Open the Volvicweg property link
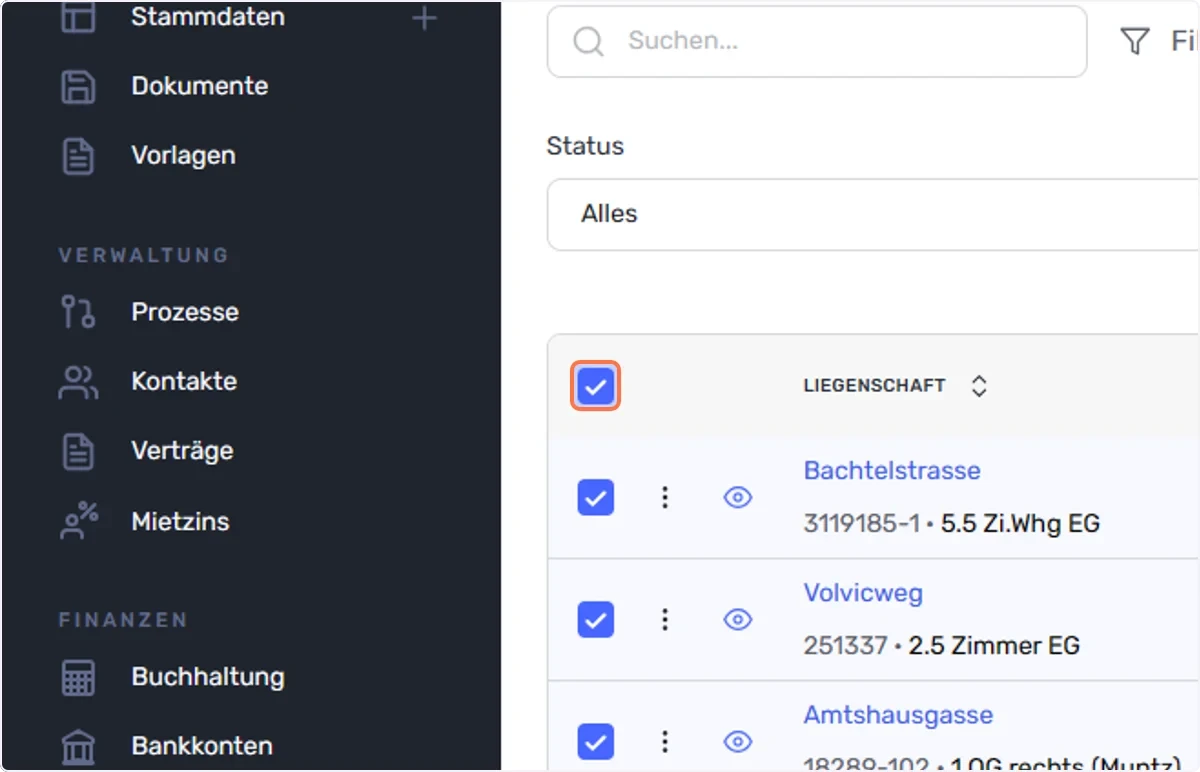The height and width of the screenshot is (772, 1200). coord(863,593)
